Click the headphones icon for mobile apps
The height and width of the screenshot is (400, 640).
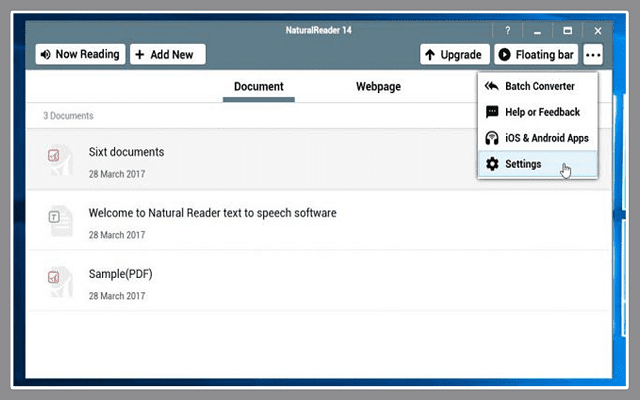pos(492,138)
